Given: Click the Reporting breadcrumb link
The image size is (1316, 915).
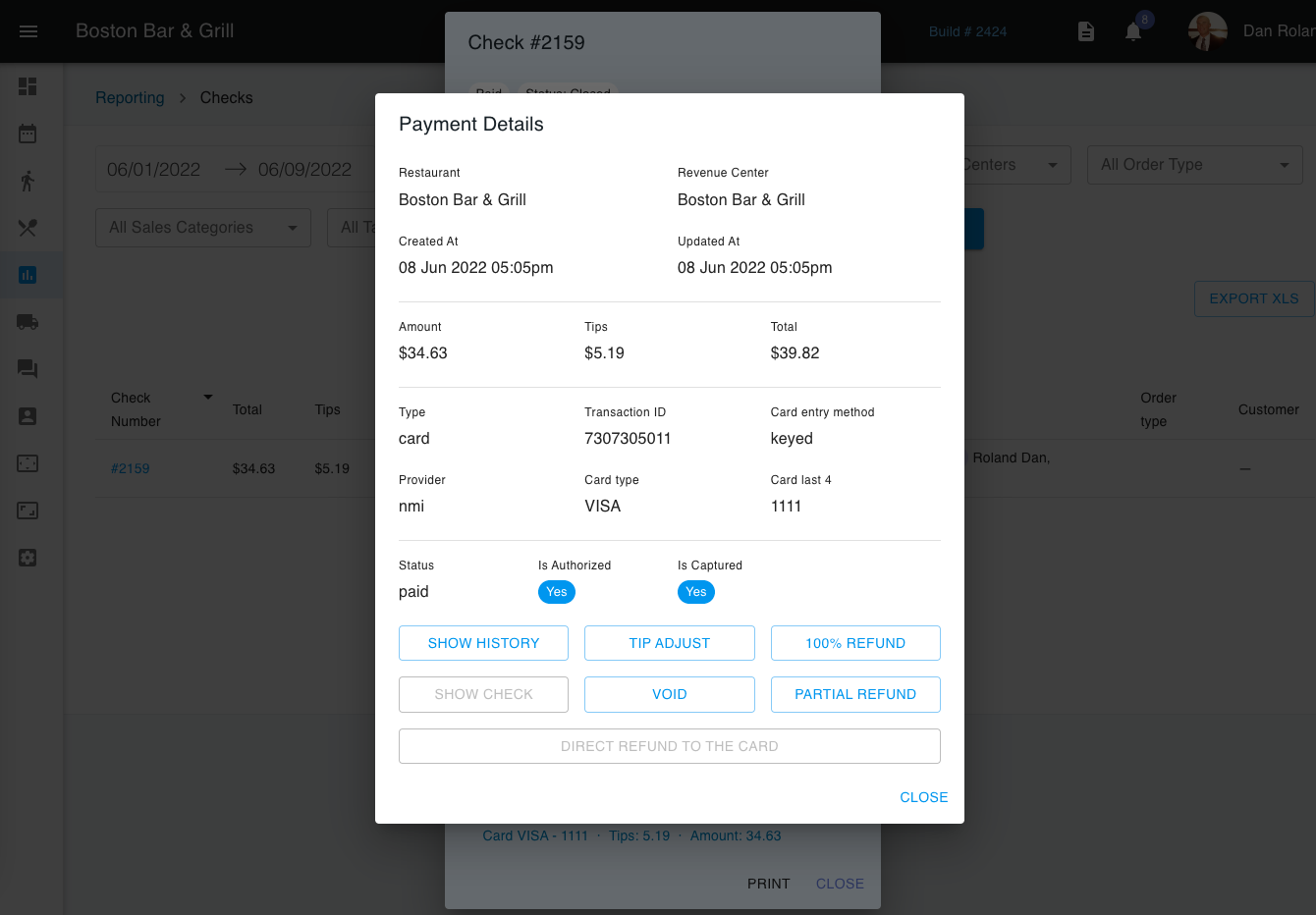Looking at the screenshot, I should click(x=130, y=98).
